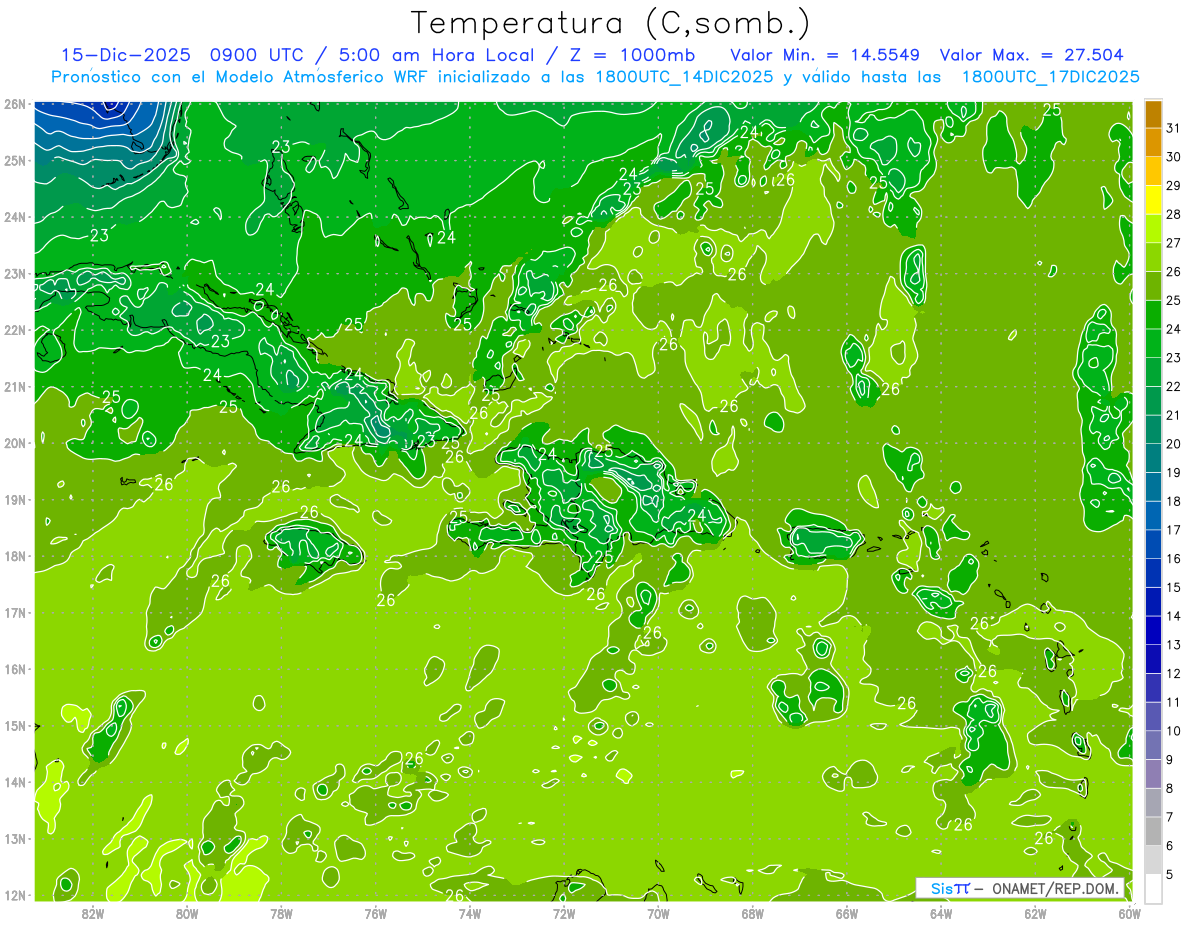Click the 70W longitude axis label
This screenshot has height=927, width=1200.
[x=658, y=913]
